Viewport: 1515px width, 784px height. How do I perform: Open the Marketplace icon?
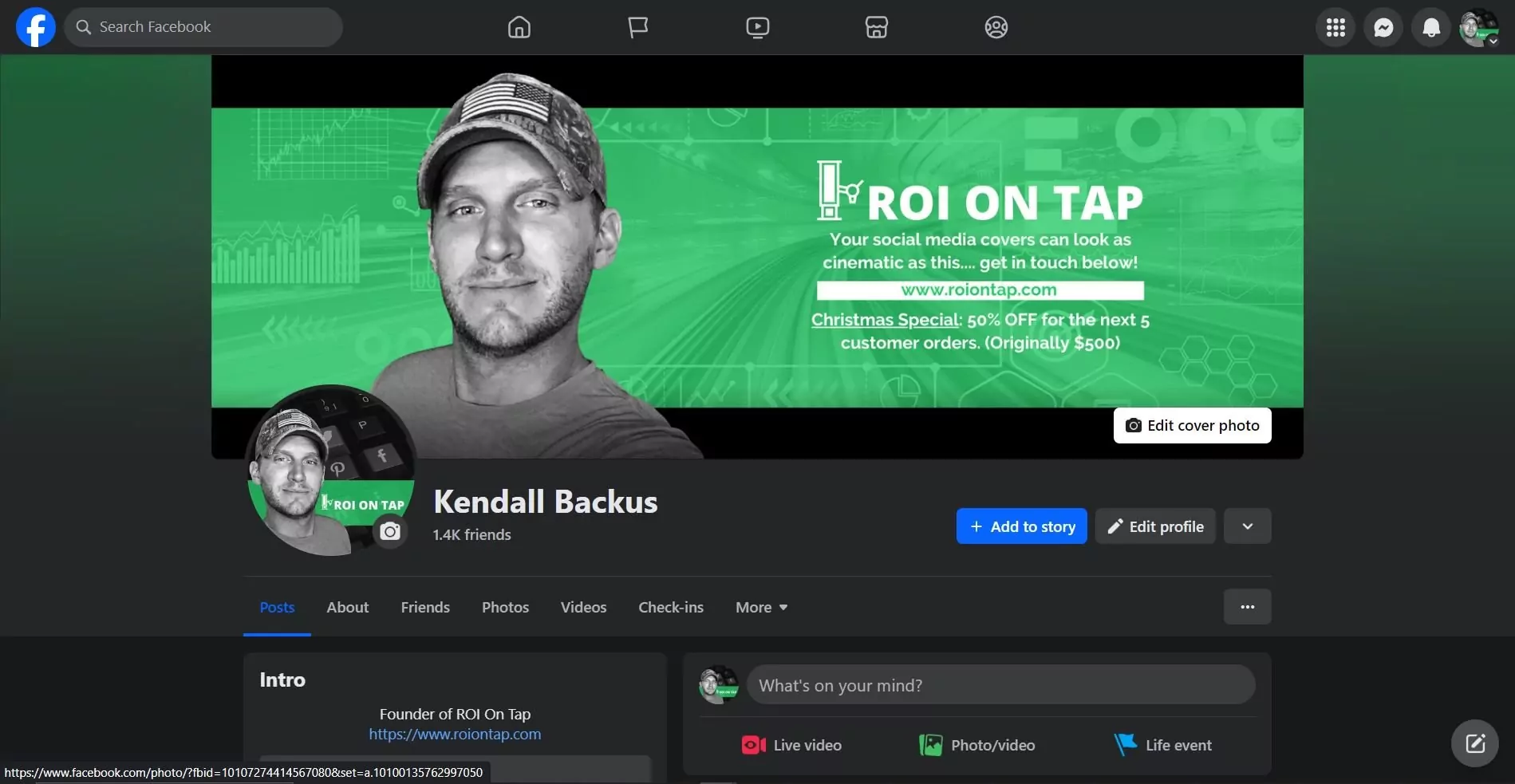876,27
